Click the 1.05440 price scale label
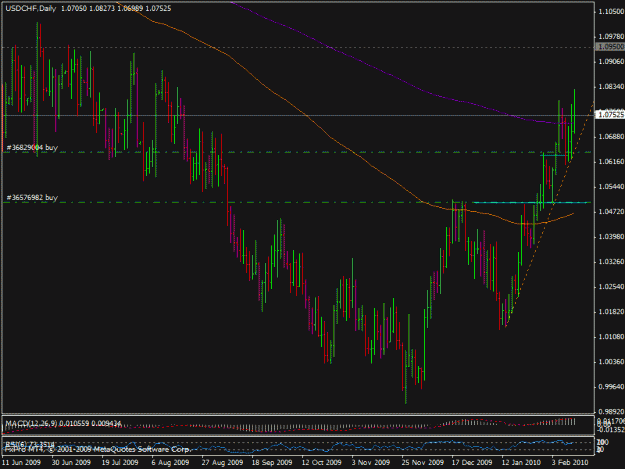Image resolution: width=625 pixels, height=469 pixels. tap(611, 187)
